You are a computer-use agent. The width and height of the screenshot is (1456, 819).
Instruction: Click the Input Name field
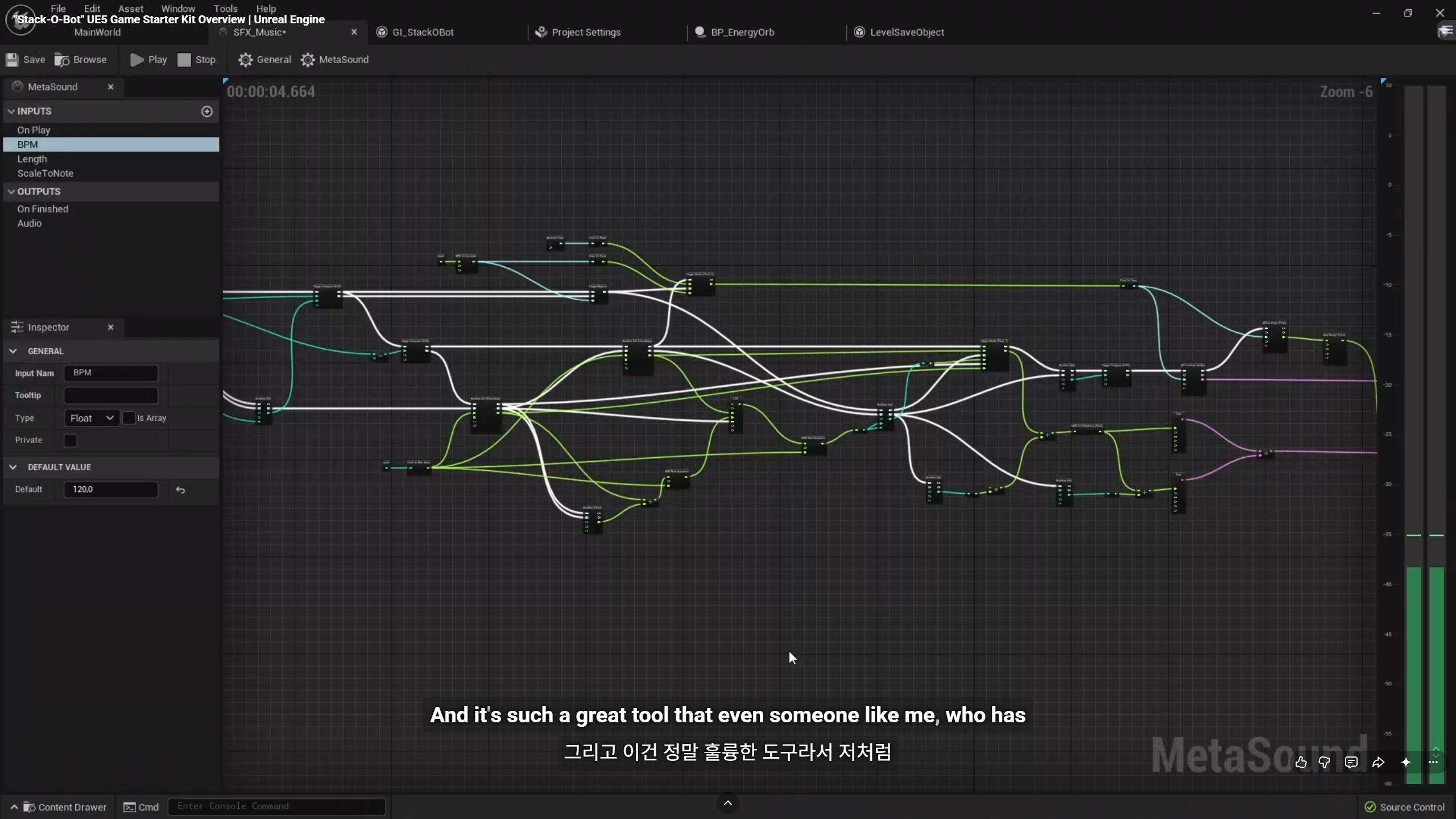[x=111, y=373]
